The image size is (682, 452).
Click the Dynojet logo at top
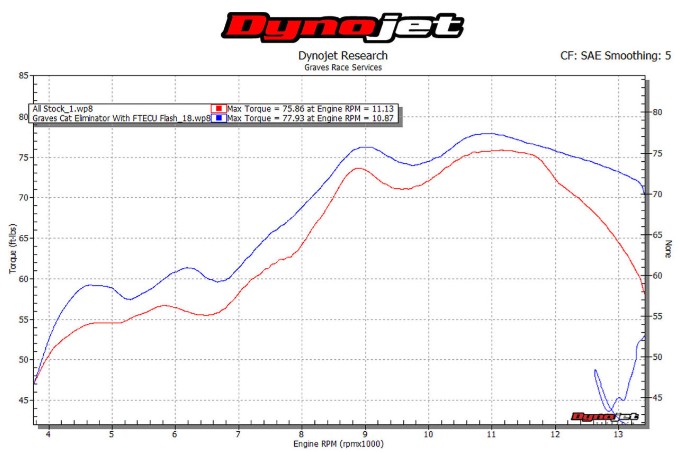(x=343, y=27)
